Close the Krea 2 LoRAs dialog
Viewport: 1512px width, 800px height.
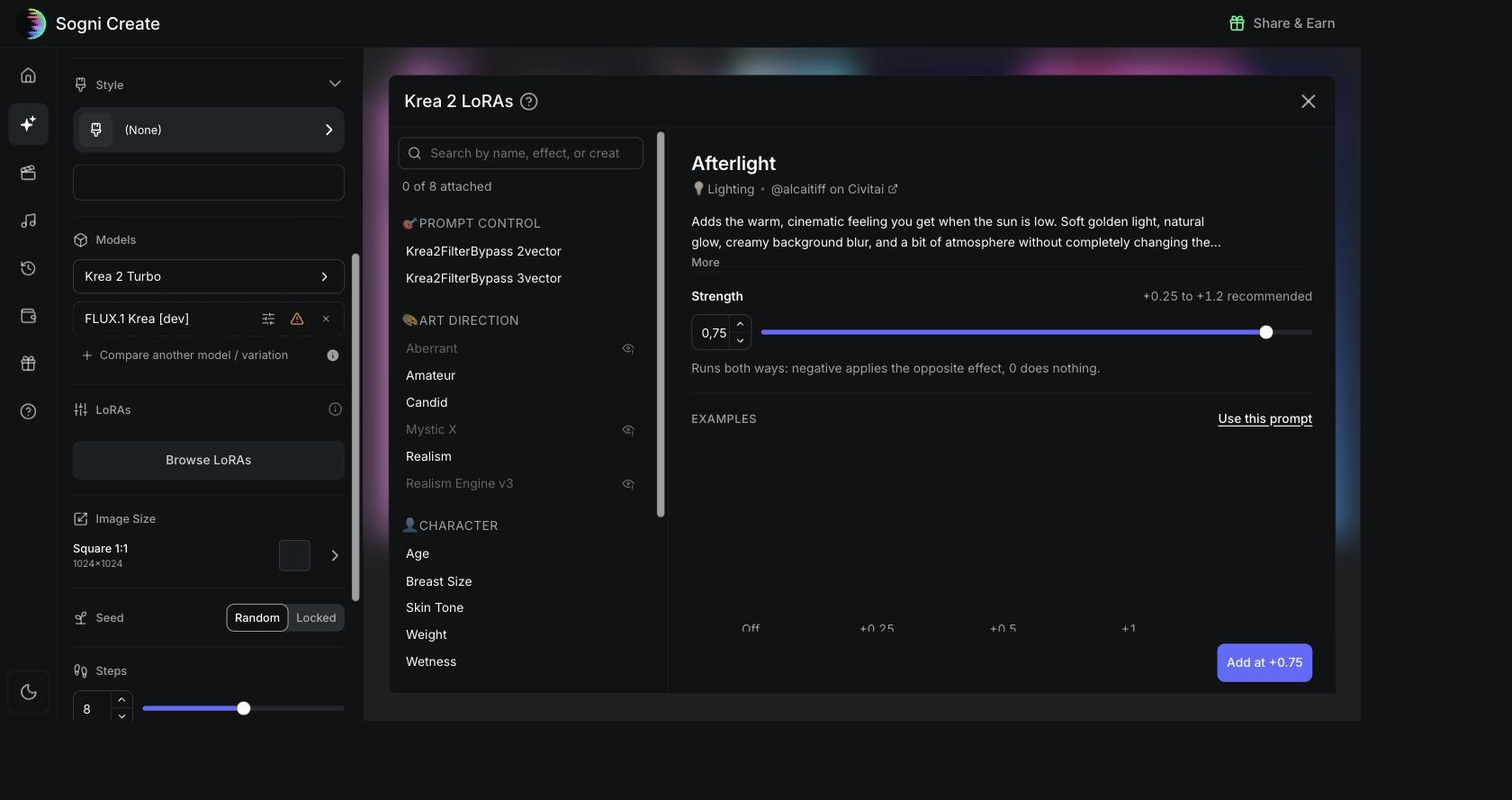pyautogui.click(x=1308, y=102)
